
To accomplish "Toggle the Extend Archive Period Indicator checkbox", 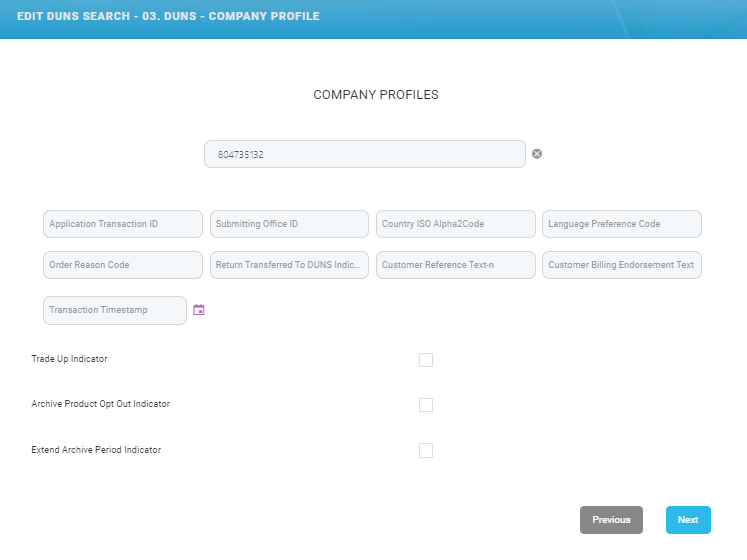I will pyautogui.click(x=426, y=450).
